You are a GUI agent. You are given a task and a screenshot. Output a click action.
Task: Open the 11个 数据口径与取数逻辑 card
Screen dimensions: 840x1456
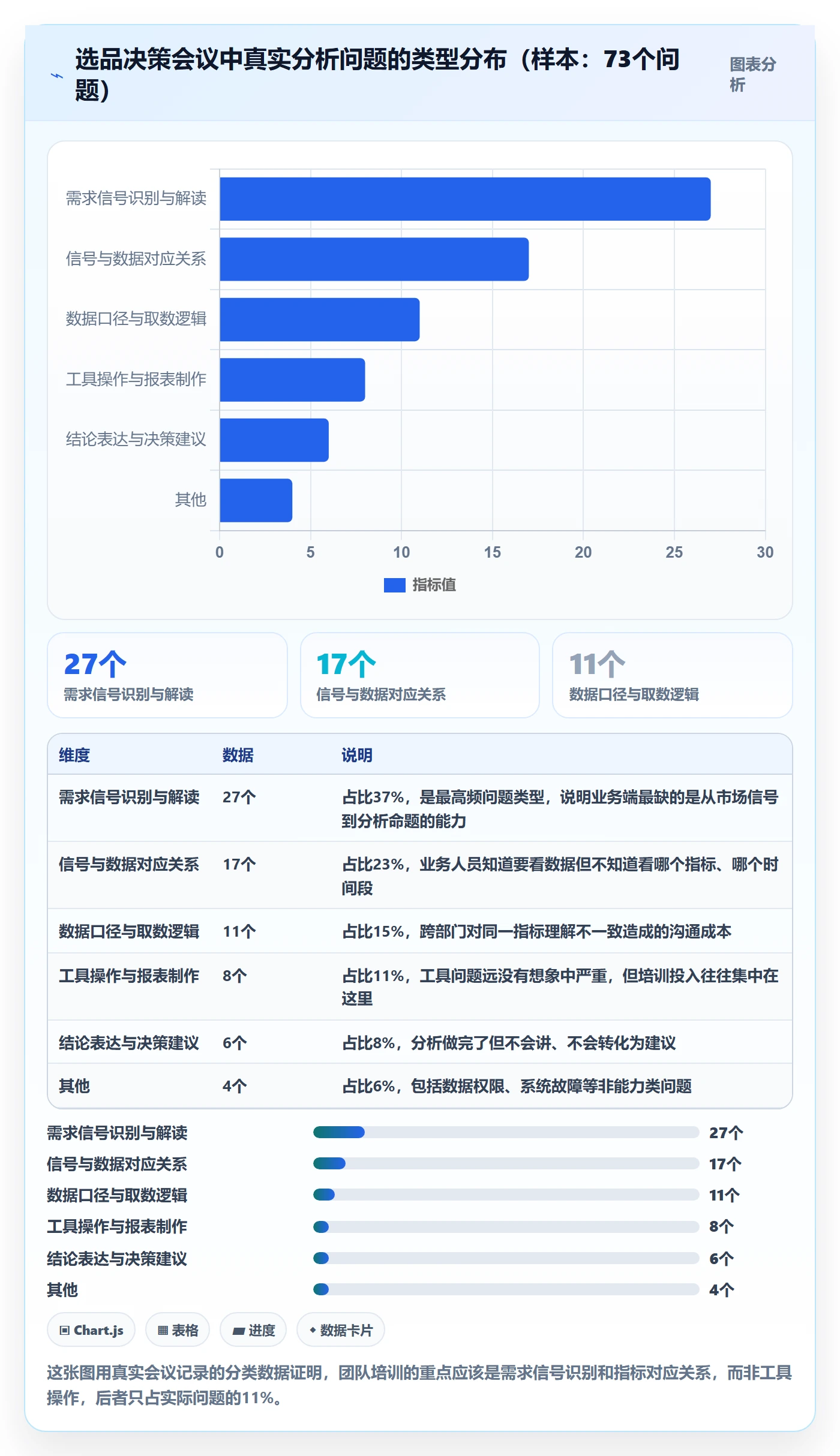(673, 675)
